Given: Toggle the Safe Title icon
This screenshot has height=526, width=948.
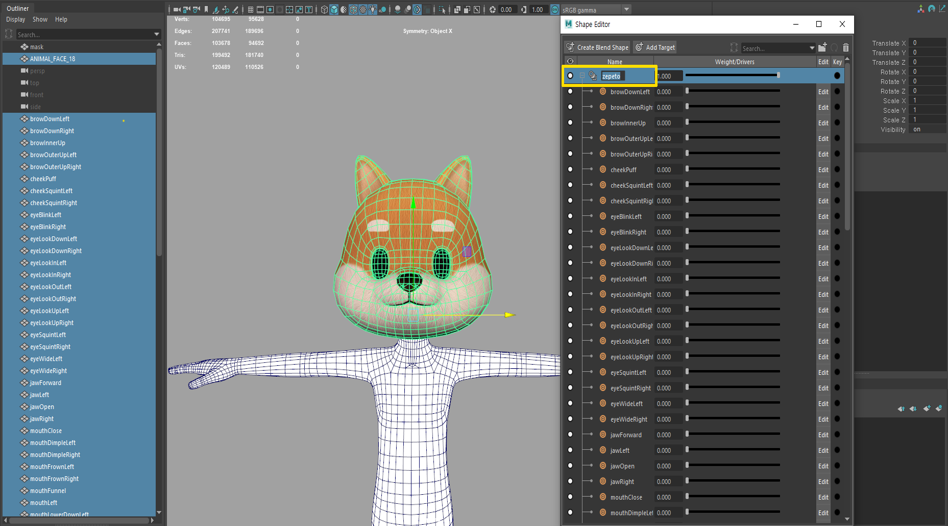Looking at the screenshot, I should (308, 10).
